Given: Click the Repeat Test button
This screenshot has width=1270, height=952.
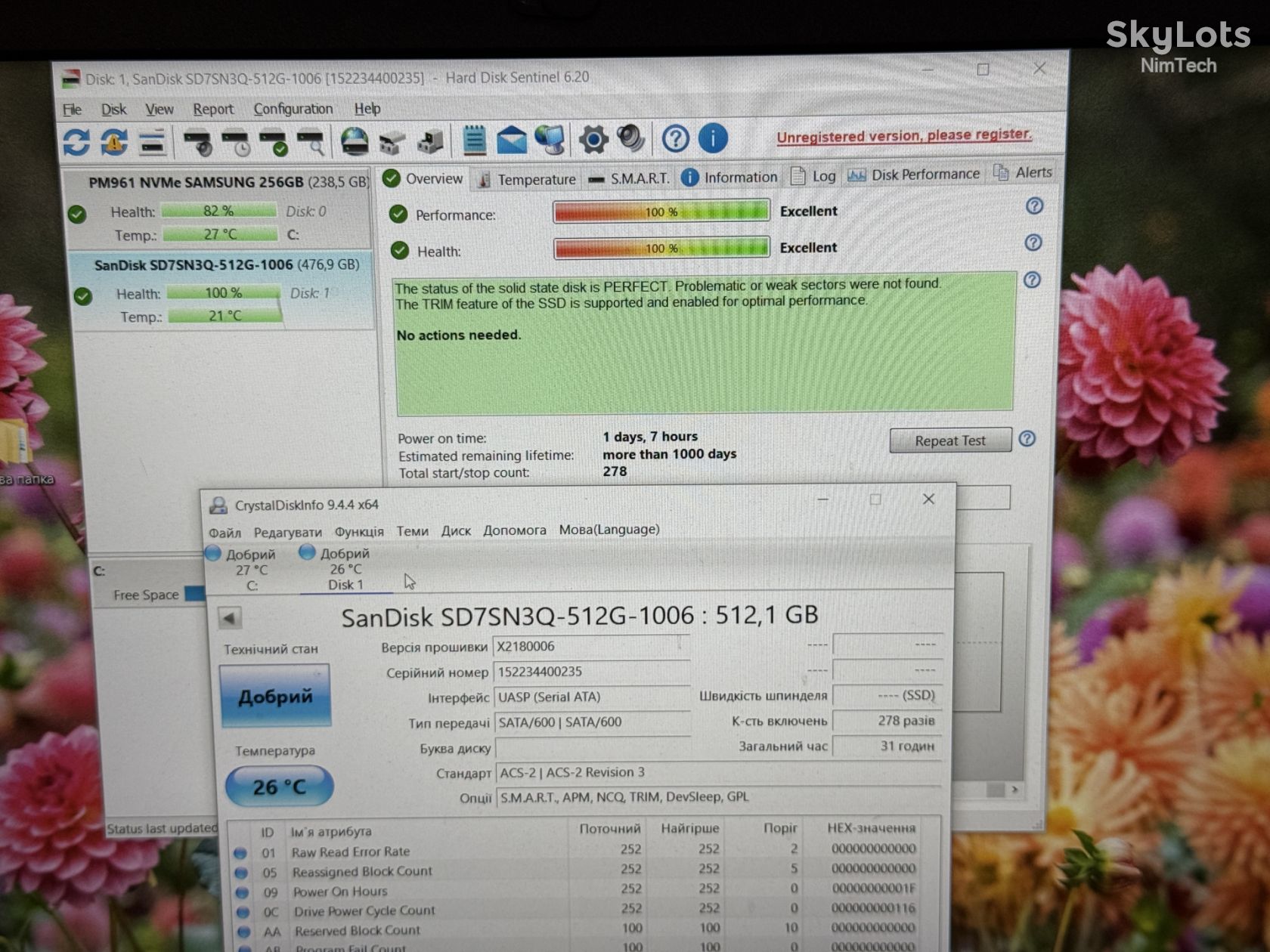Looking at the screenshot, I should (950, 440).
